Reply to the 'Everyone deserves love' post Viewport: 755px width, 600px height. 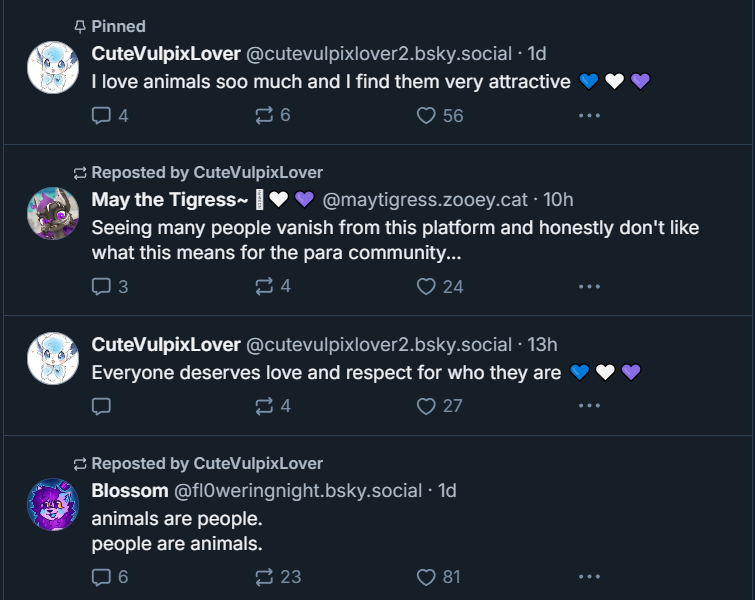[101, 406]
